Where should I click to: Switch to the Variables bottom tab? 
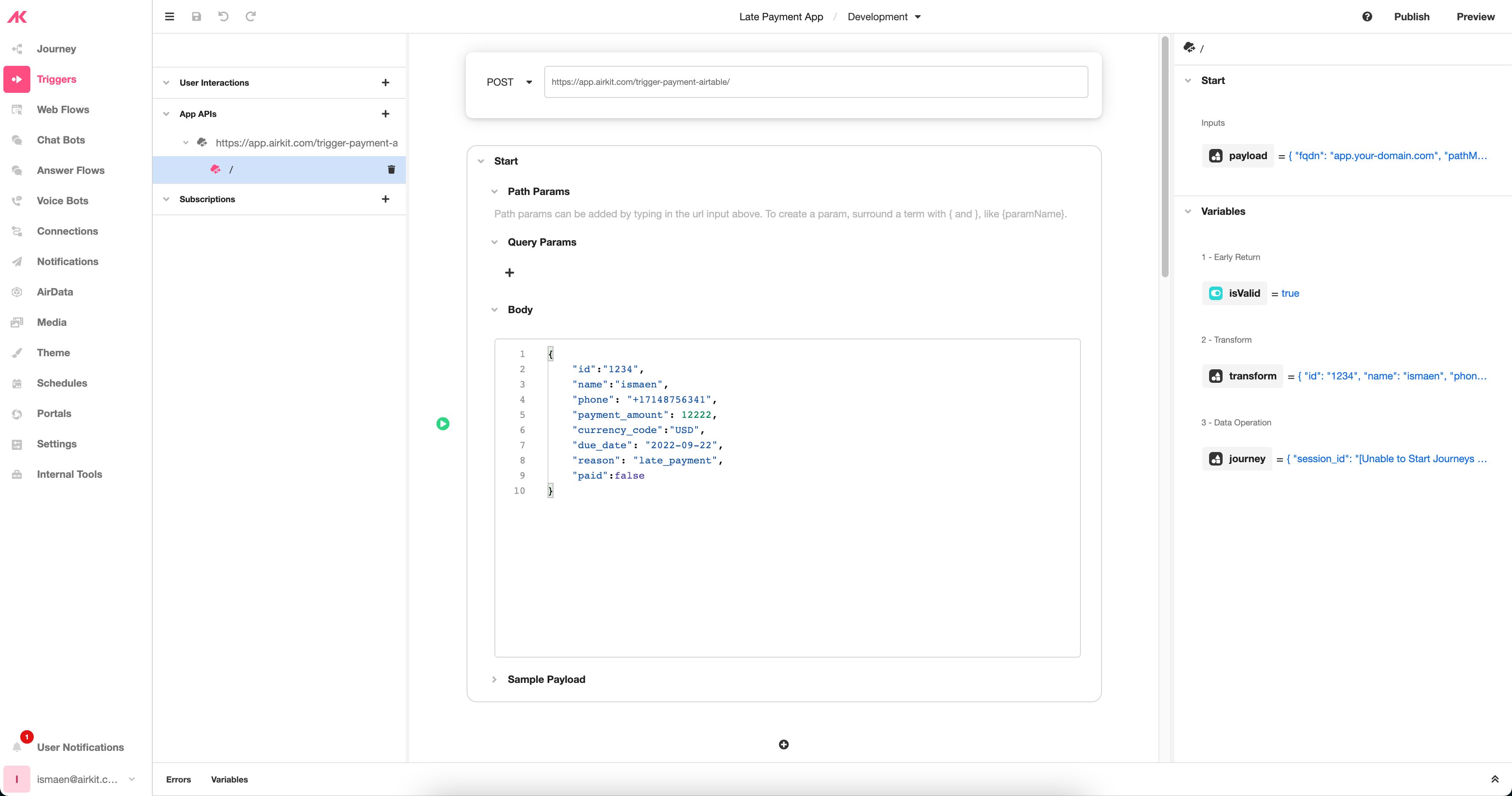pos(229,779)
